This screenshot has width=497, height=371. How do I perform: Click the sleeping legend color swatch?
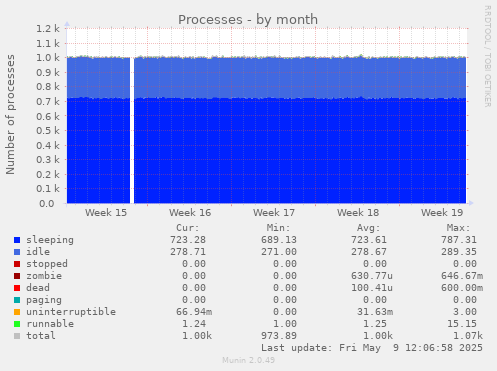point(17,240)
